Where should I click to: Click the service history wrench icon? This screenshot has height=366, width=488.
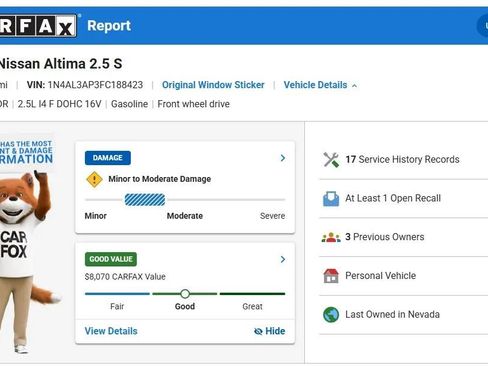(331, 160)
